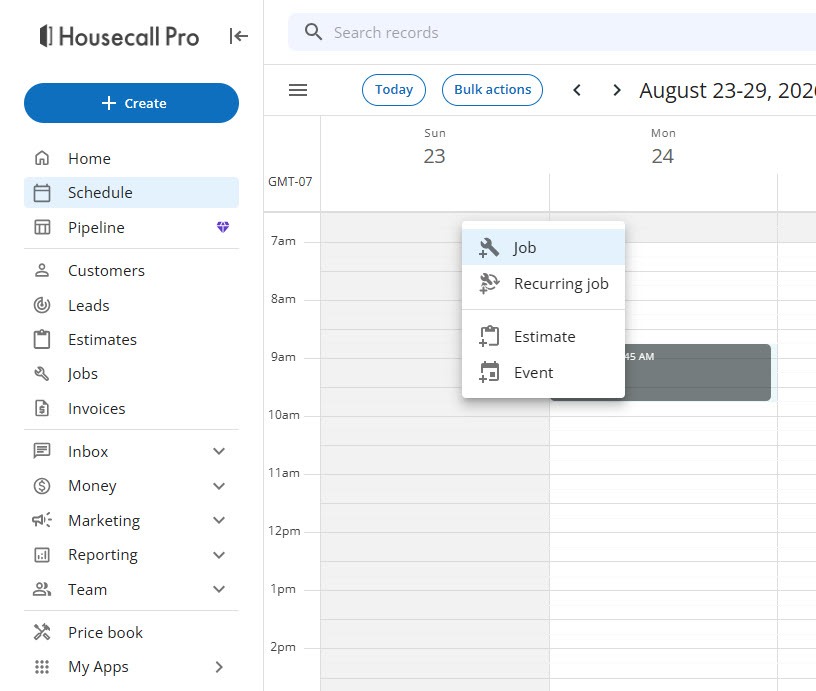Click the GMT-07 timezone label
The image size is (816, 691).
pyautogui.click(x=290, y=182)
